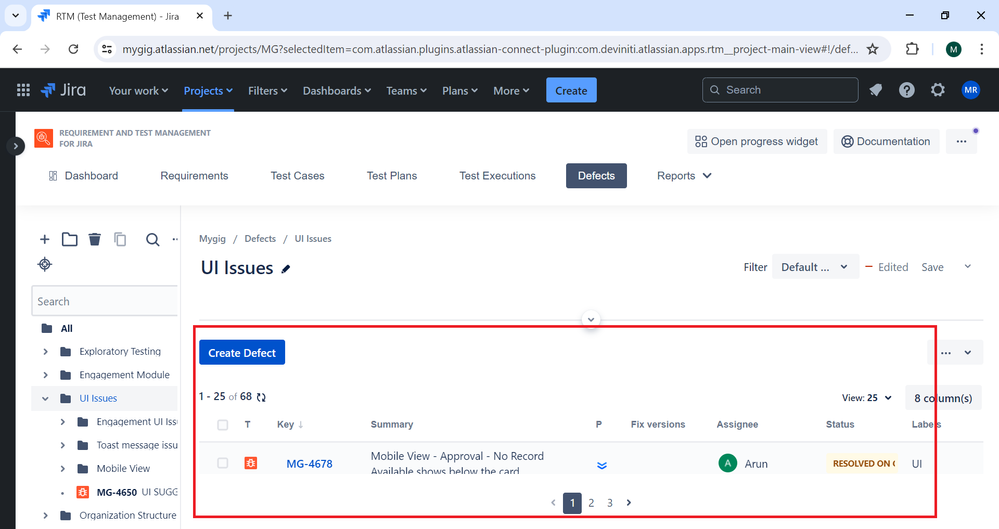Tick the checkbox for MG-4678

tap(222, 463)
